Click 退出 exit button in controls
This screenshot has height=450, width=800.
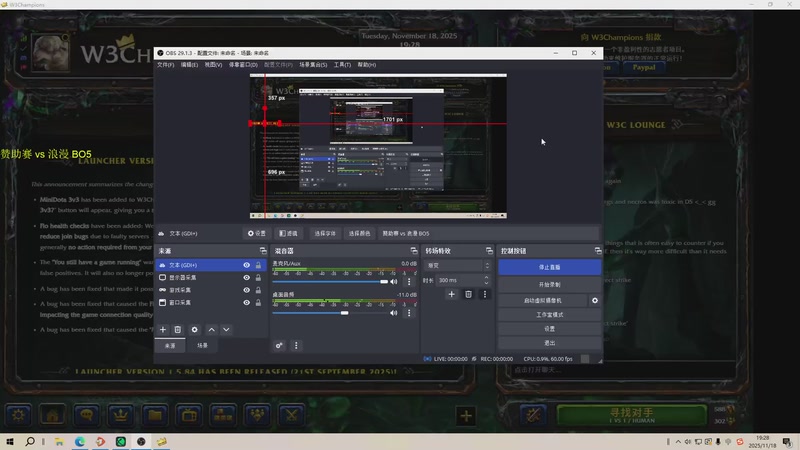coord(549,343)
